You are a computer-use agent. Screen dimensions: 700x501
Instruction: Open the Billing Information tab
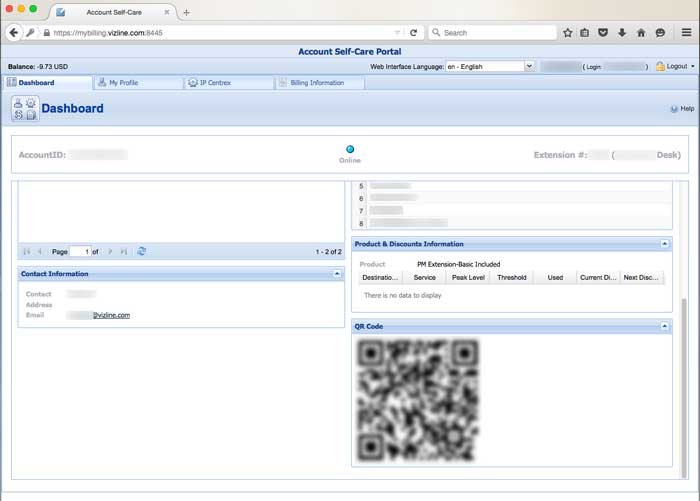coord(320,83)
